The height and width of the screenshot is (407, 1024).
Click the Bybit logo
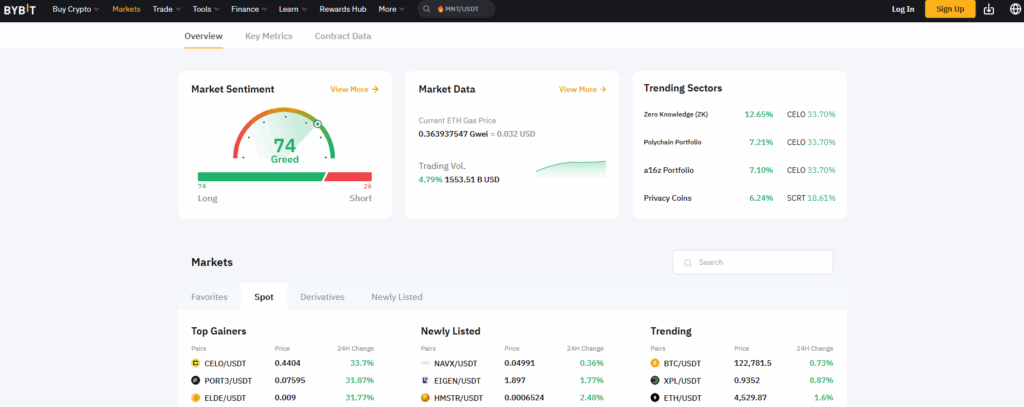coord(20,9)
